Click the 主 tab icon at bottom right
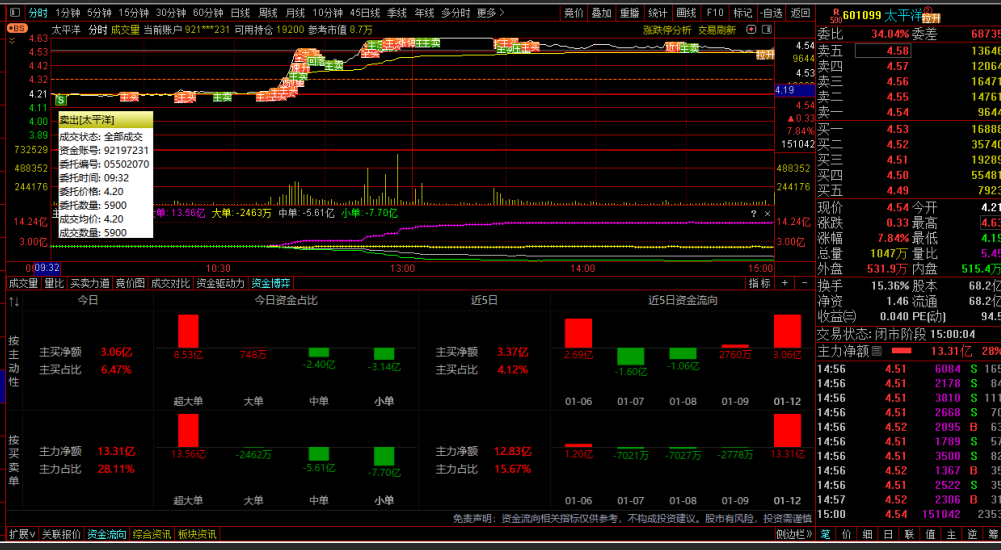This screenshot has width=1001, height=550. (x=951, y=534)
